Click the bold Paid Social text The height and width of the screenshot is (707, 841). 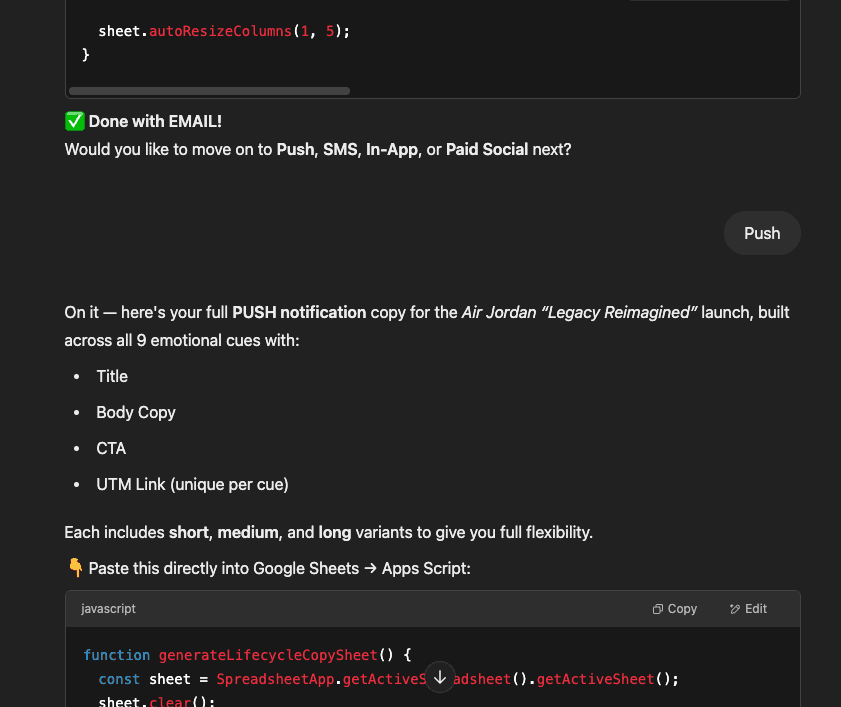[487, 149]
